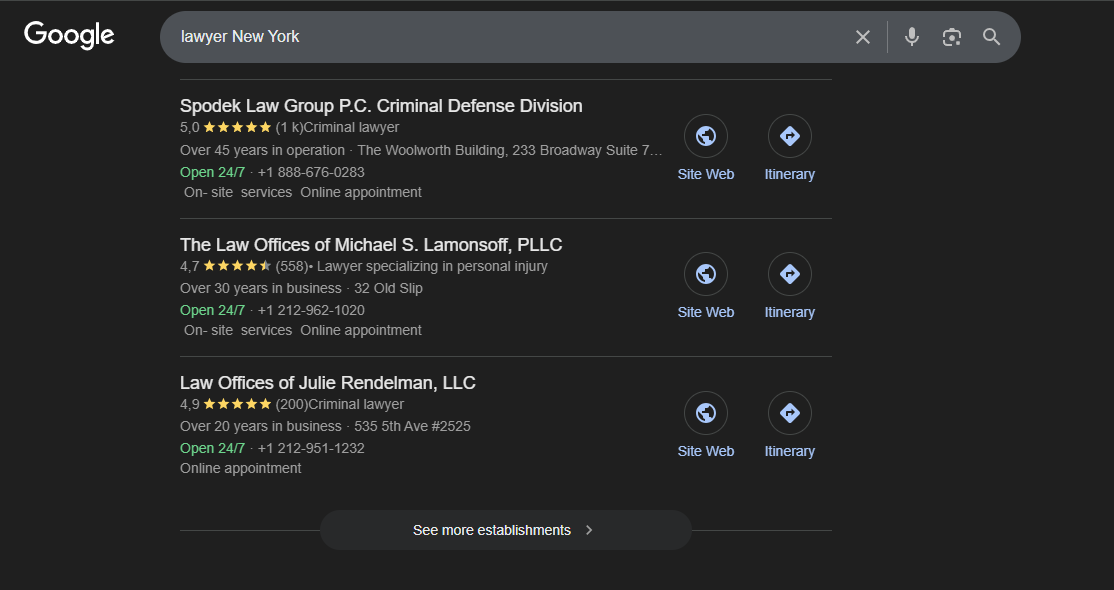
Task: Get directions to Julie Rendelman office
Action: tap(789, 413)
